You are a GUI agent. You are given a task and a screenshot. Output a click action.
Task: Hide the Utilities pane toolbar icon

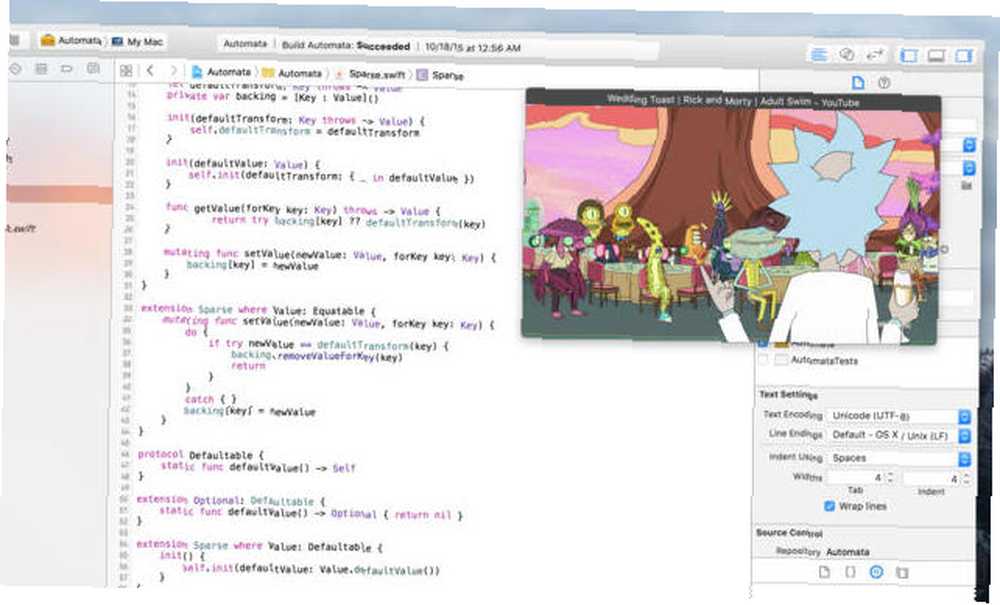pos(964,56)
